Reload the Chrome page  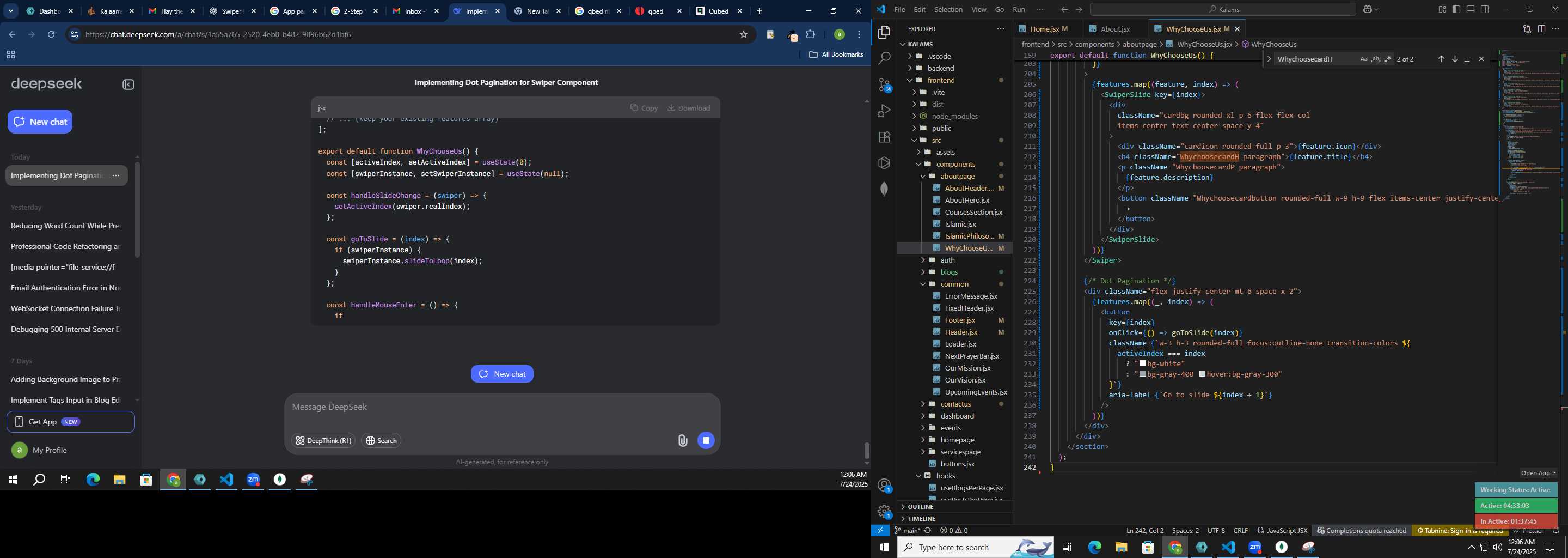[x=51, y=35]
